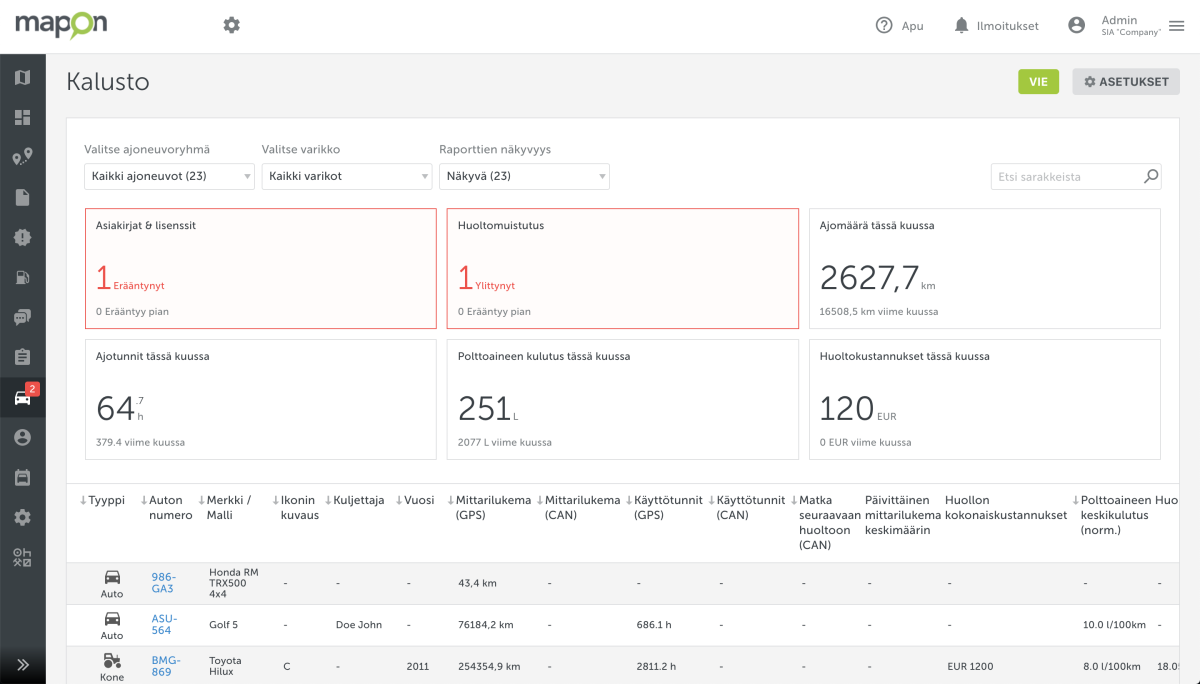Open the Näkyvä (23) visibility dropdown

[x=524, y=177]
